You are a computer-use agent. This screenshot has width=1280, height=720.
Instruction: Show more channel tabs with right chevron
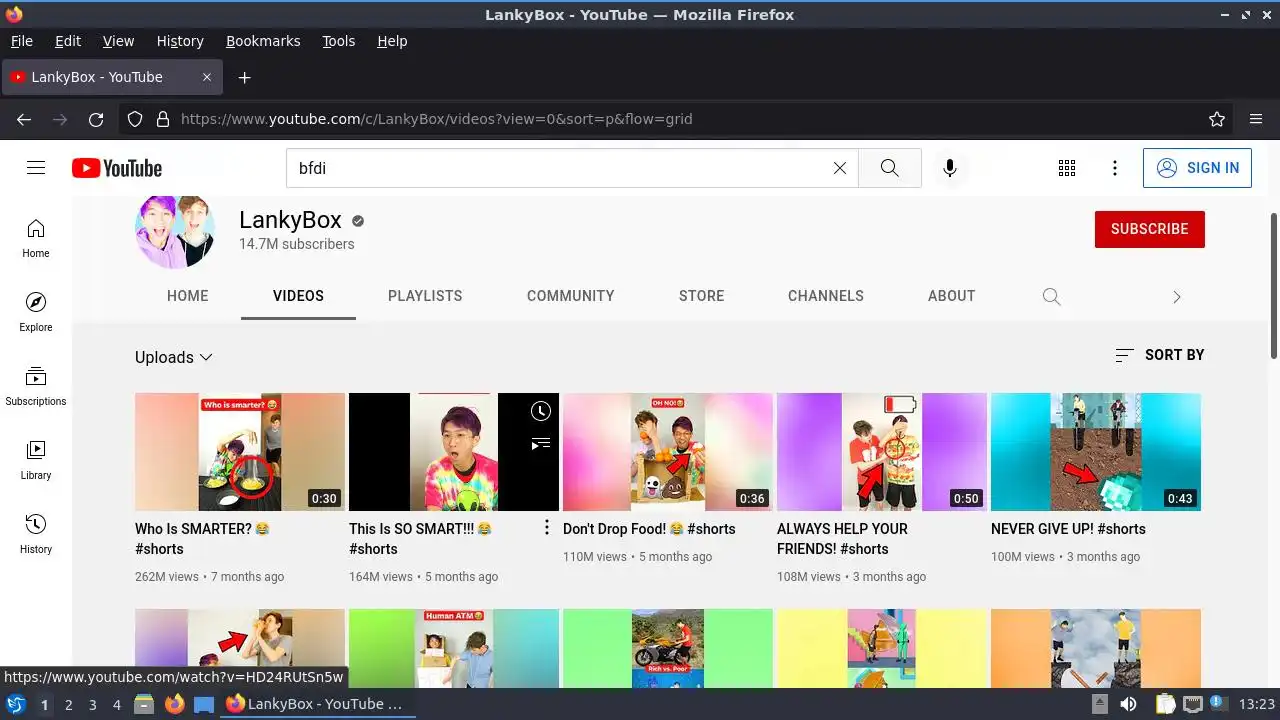click(1176, 296)
